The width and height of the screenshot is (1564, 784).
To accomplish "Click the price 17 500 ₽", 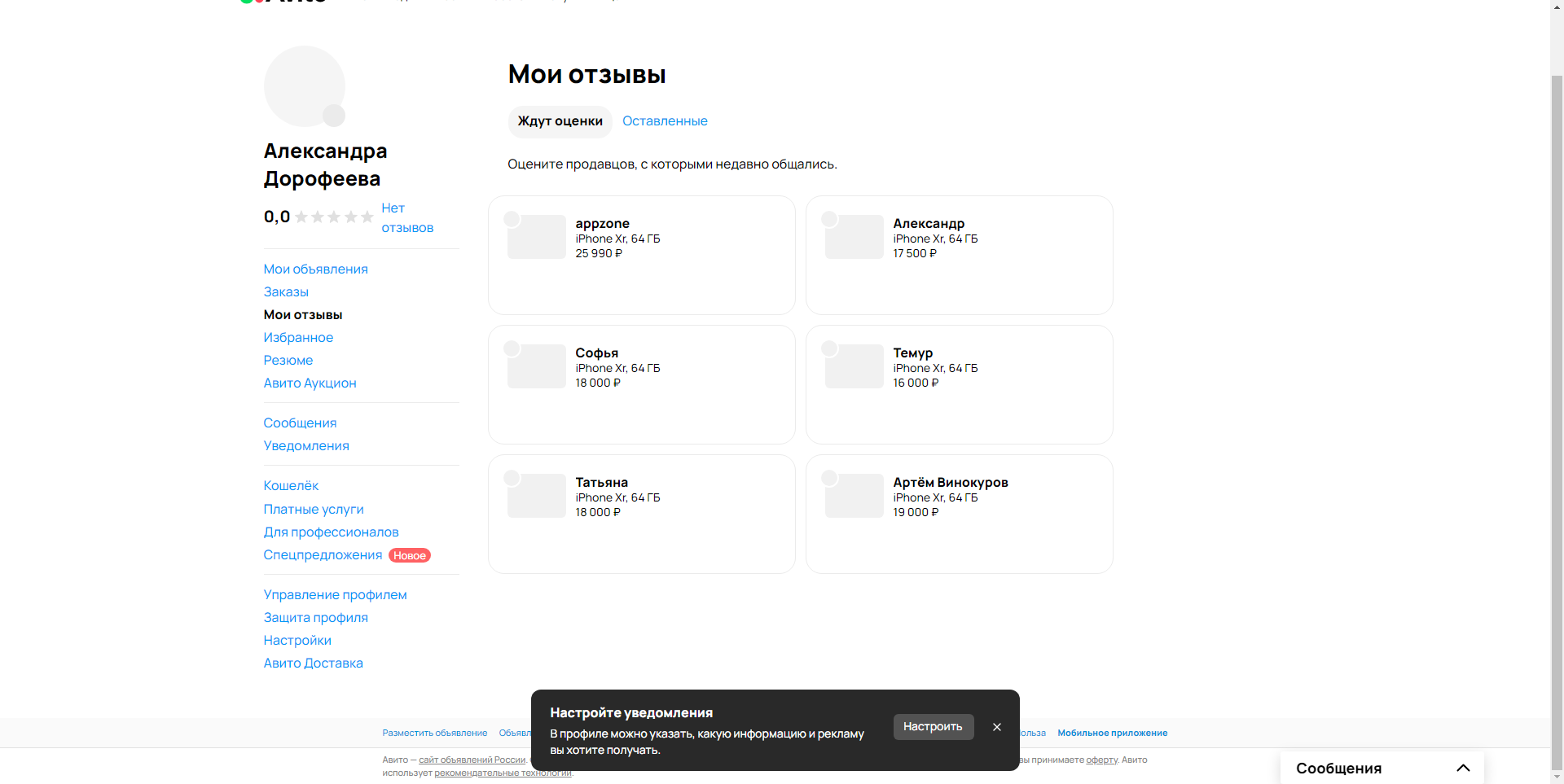I will pyautogui.click(x=915, y=253).
